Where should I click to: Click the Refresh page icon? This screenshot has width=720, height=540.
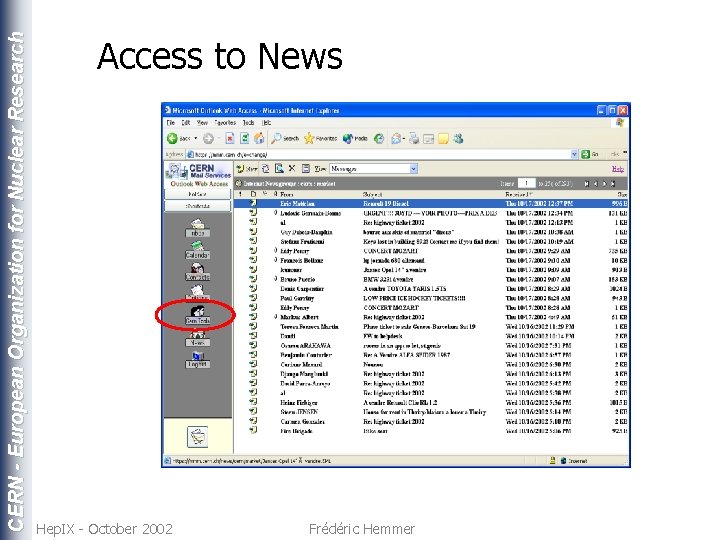(245, 138)
